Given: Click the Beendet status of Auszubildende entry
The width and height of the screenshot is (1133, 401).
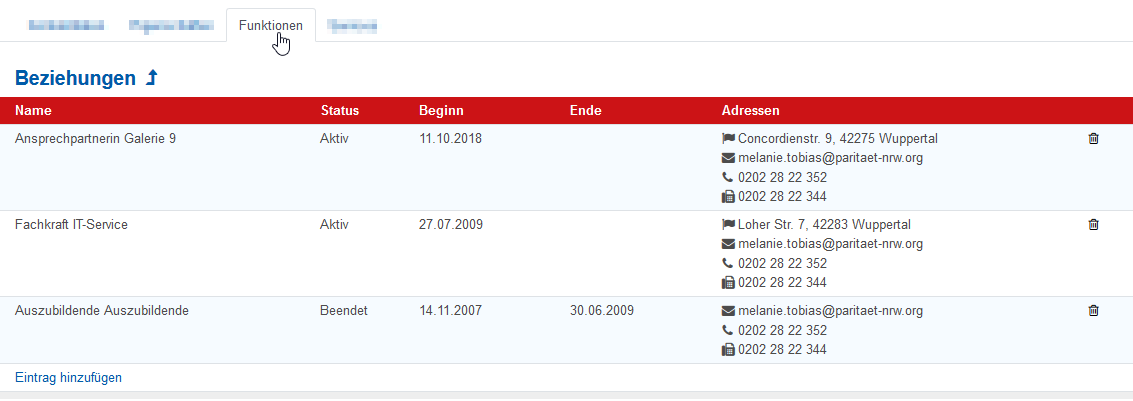Looking at the screenshot, I should click(x=344, y=311).
